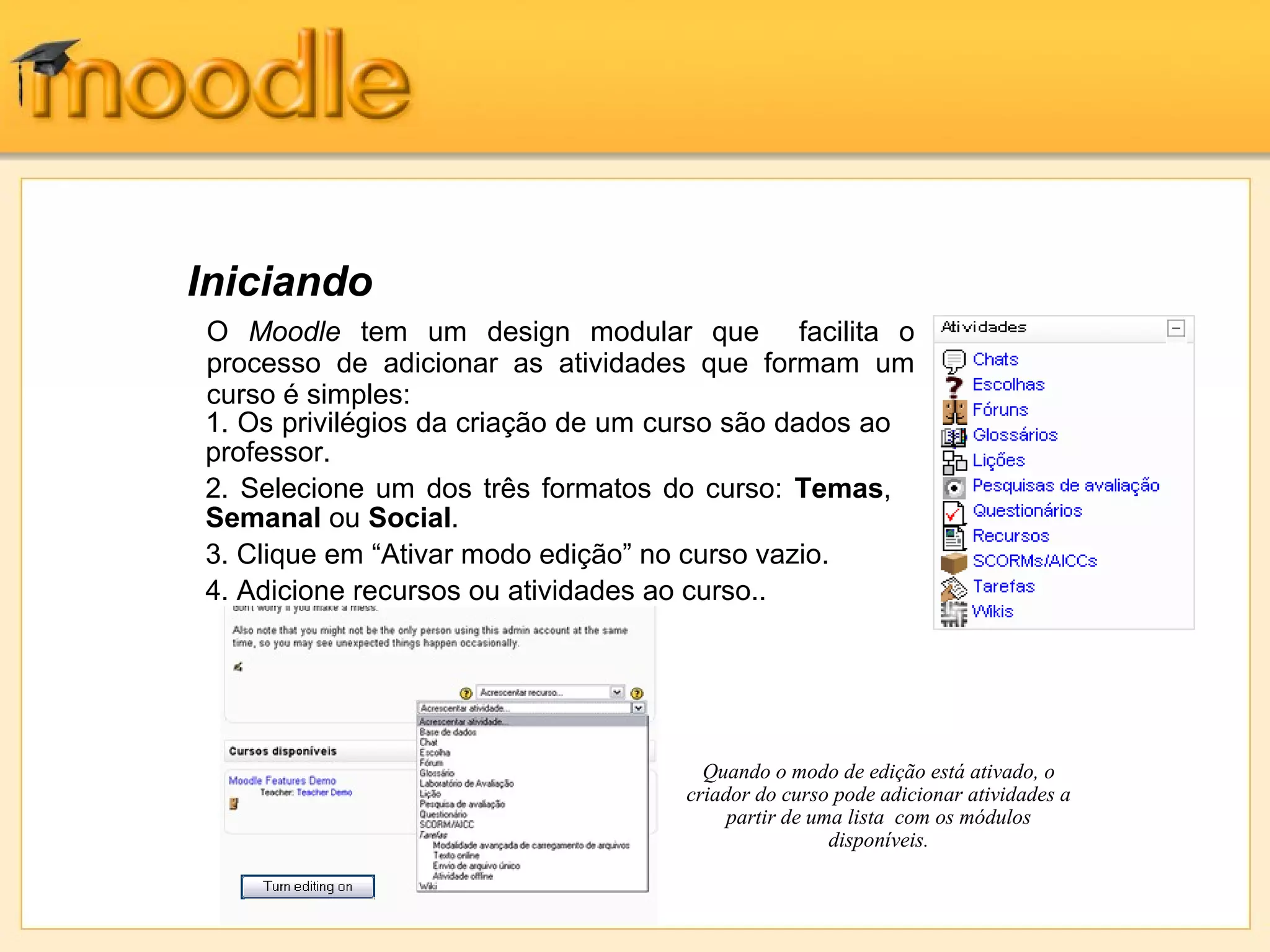Choose Atividade offline from the list
This screenshot has width=1270, height=952.
pyautogui.click(x=463, y=876)
